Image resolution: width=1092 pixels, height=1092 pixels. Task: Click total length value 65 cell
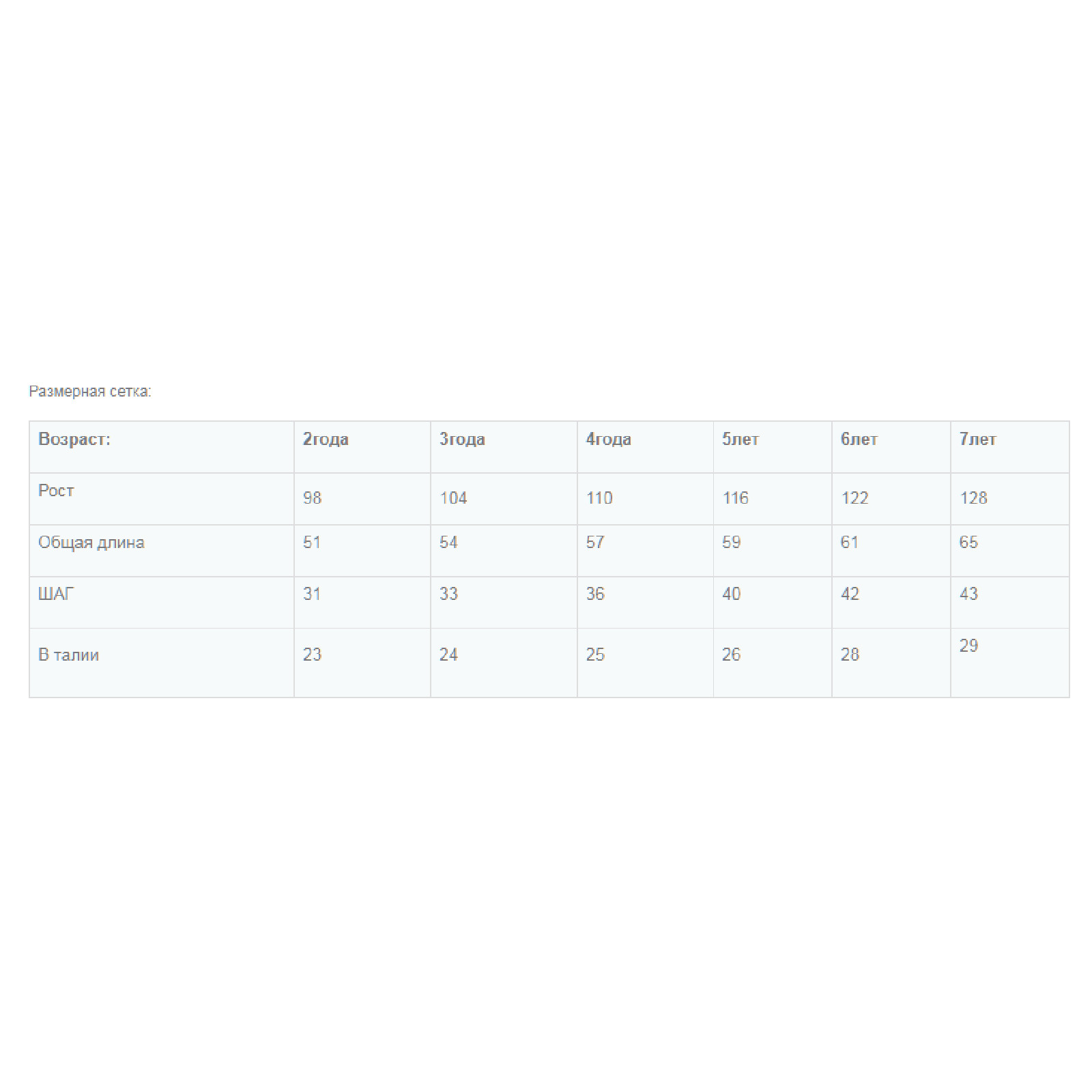tap(1010, 551)
